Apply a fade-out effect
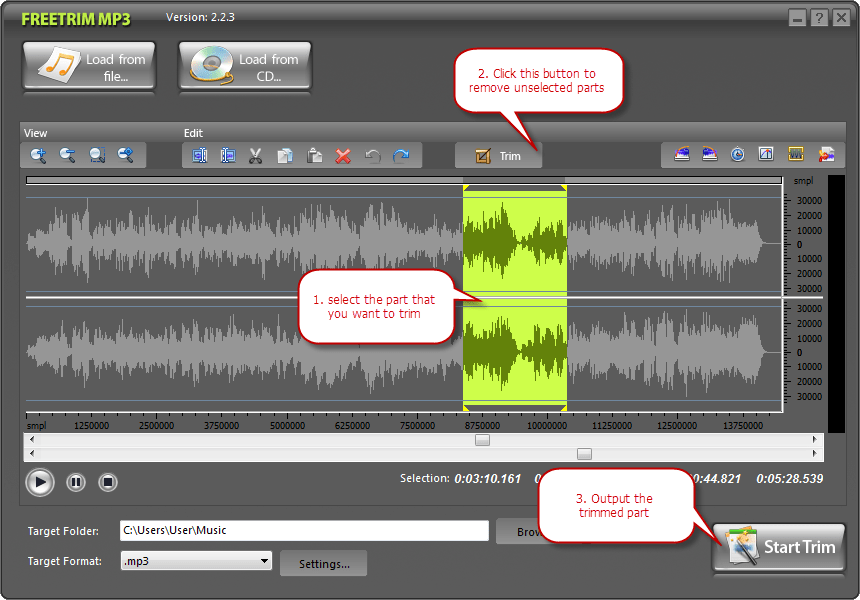The width and height of the screenshot is (860, 600). tap(711, 154)
